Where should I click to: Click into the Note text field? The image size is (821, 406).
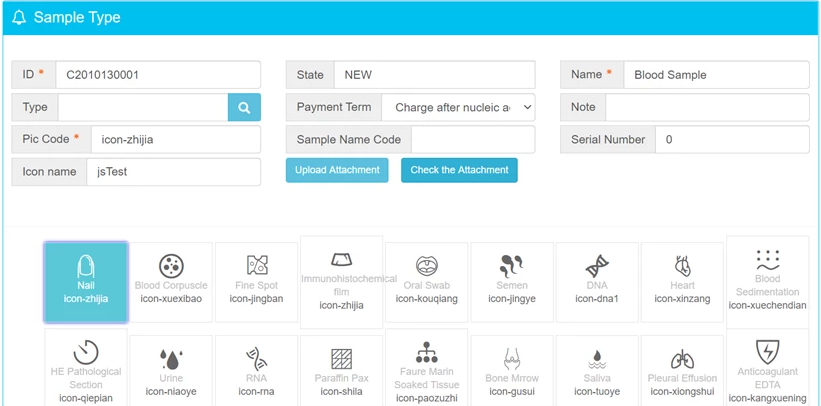(706, 107)
